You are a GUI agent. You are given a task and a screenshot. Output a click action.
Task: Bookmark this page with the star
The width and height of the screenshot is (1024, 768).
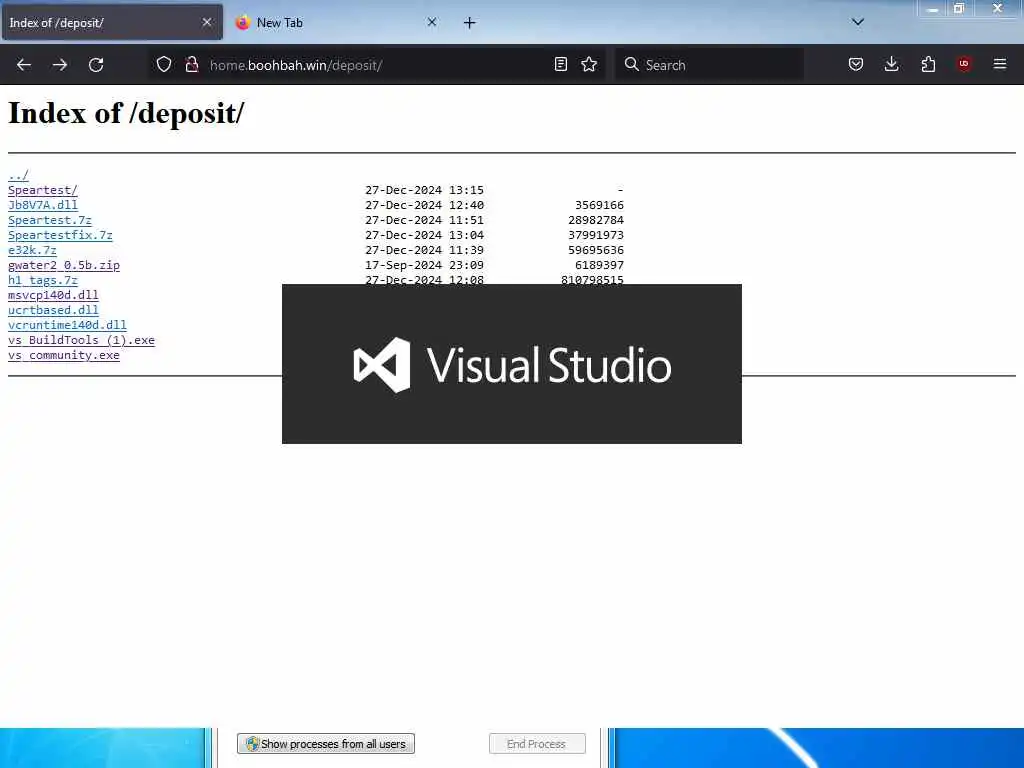tap(589, 64)
